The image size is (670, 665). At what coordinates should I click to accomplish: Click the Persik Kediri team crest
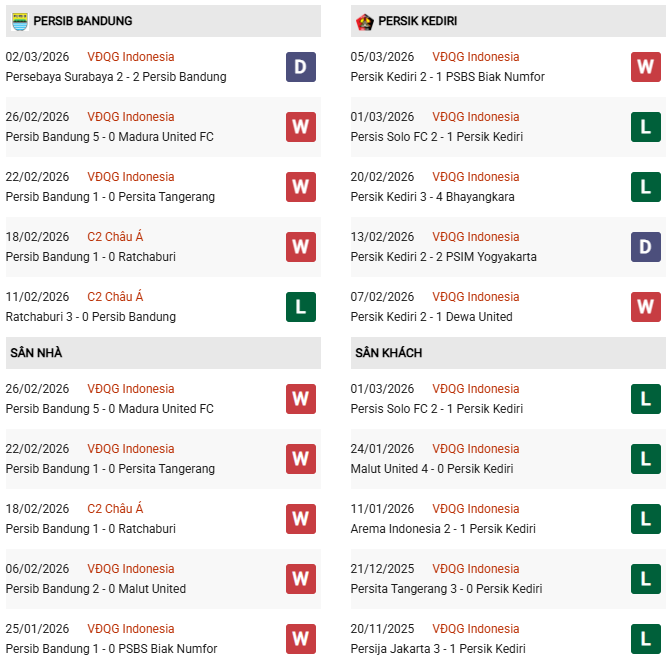[364, 21]
